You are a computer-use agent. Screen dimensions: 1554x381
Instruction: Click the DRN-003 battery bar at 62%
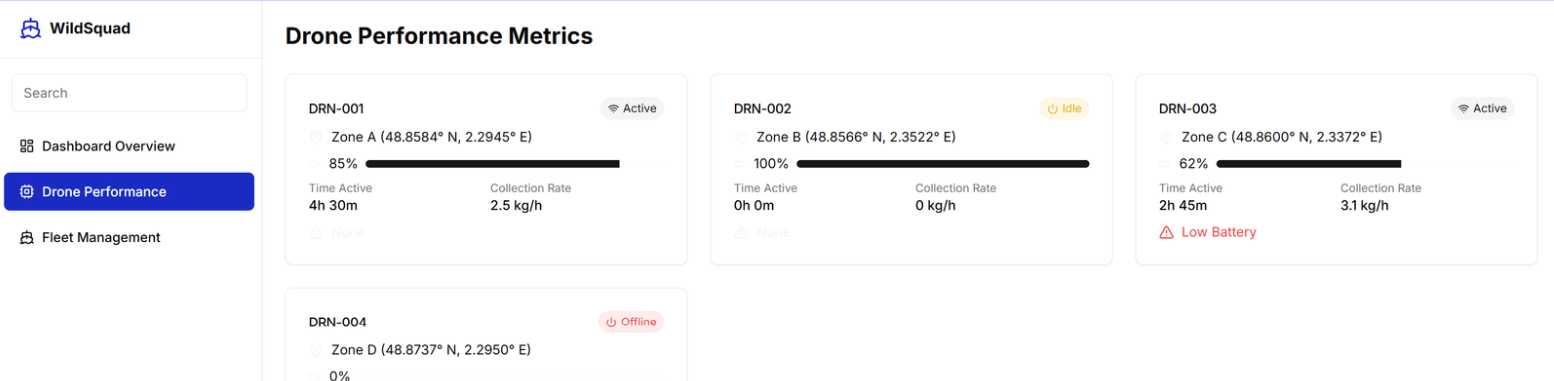pos(1365,164)
